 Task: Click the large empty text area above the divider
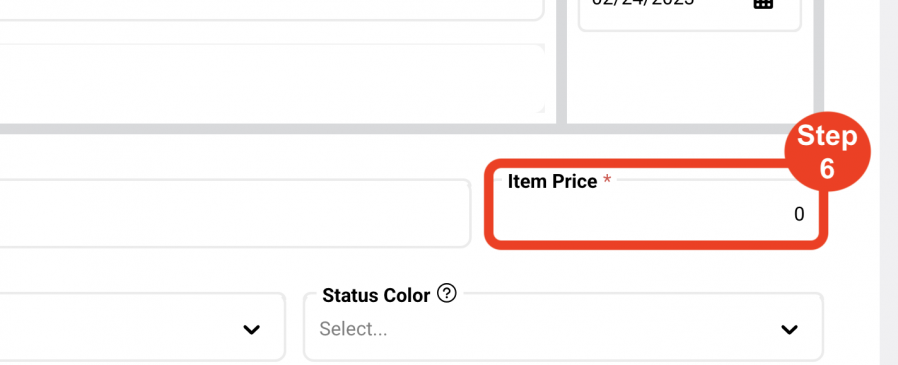pyautogui.click(x=272, y=79)
